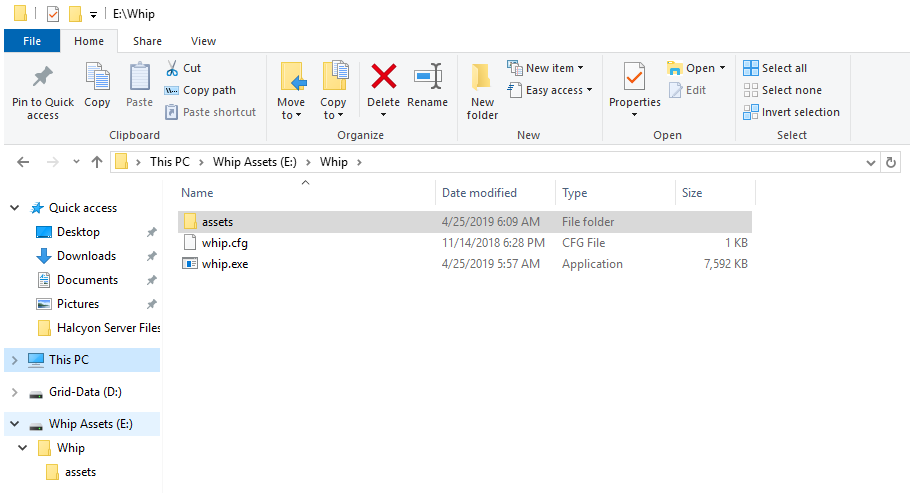Switch to the Share ribbon tab
Image resolution: width=910 pixels, height=493 pixels.
(147, 41)
